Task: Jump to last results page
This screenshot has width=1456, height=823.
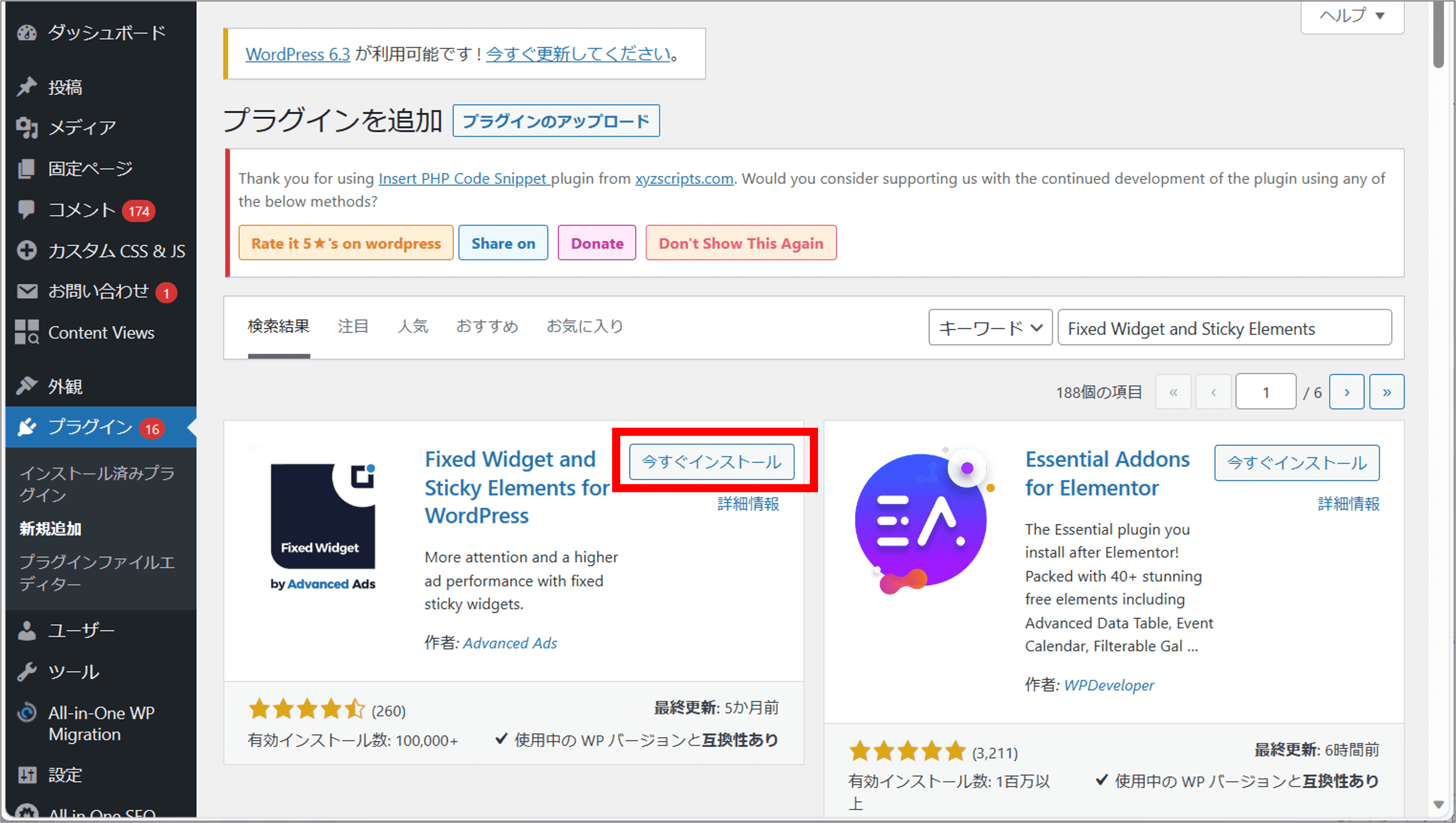Action: (x=1386, y=391)
